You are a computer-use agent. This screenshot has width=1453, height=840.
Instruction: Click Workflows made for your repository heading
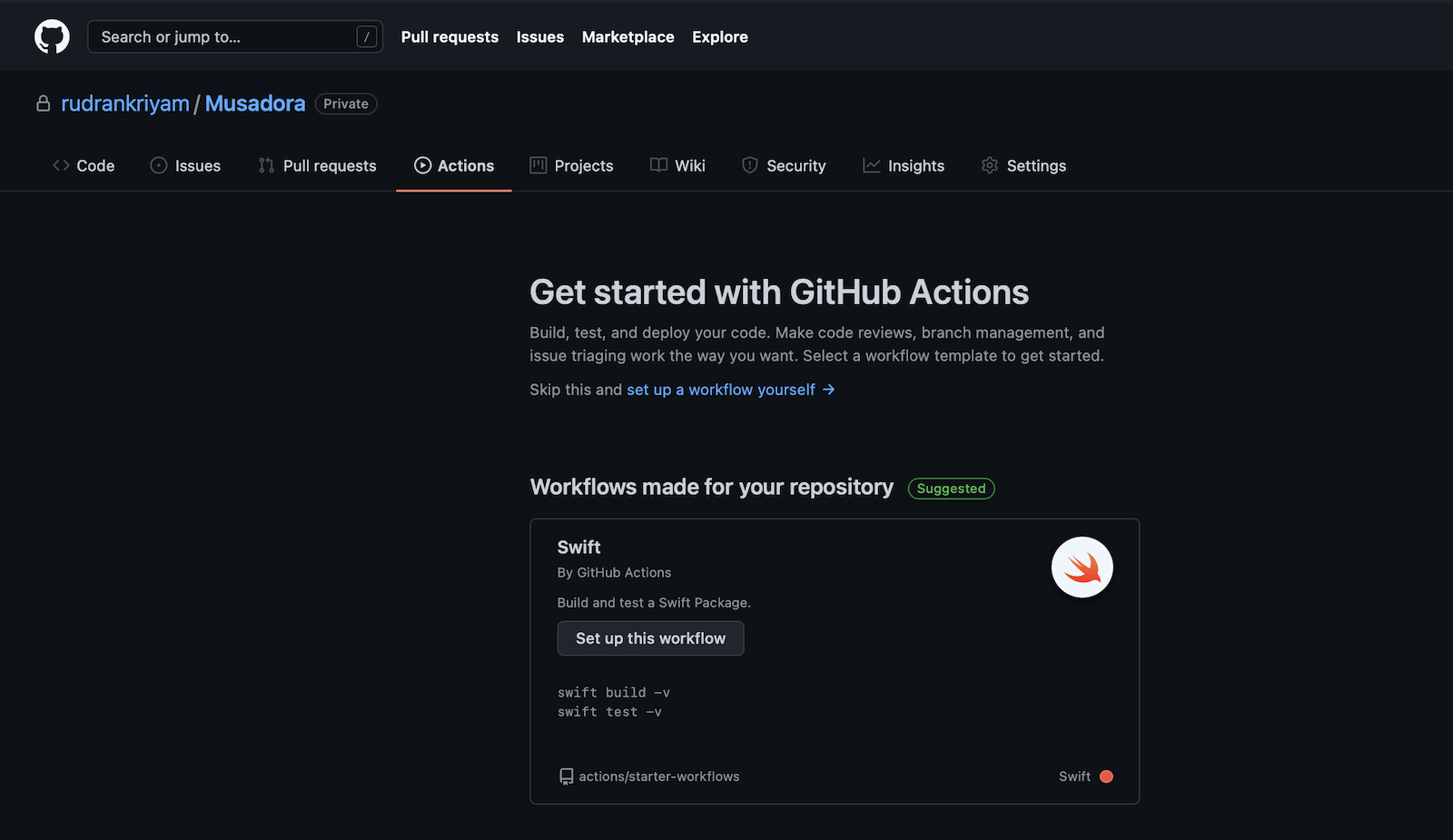[x=712, y=488]
